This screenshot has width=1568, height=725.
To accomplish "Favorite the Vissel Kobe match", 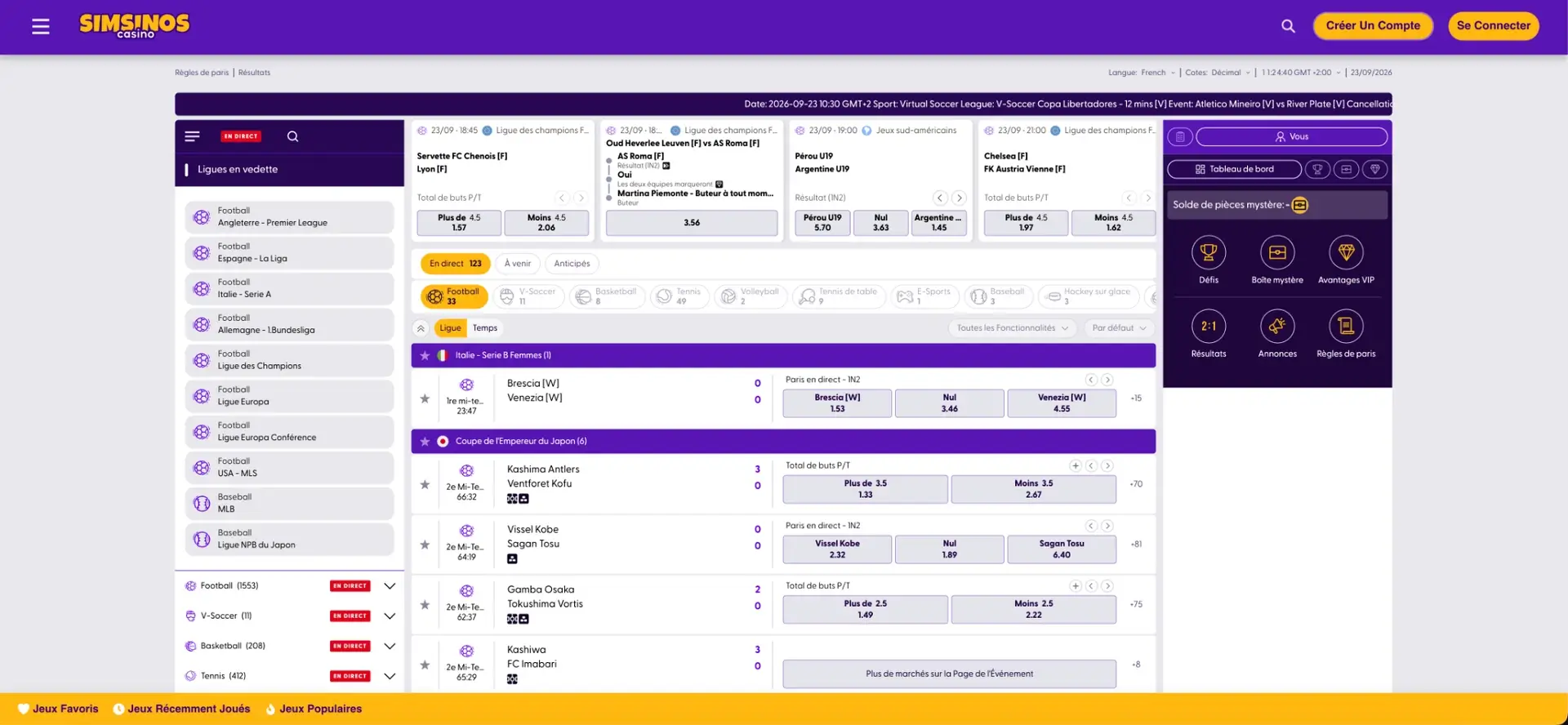I will click(x=425, y=545).
